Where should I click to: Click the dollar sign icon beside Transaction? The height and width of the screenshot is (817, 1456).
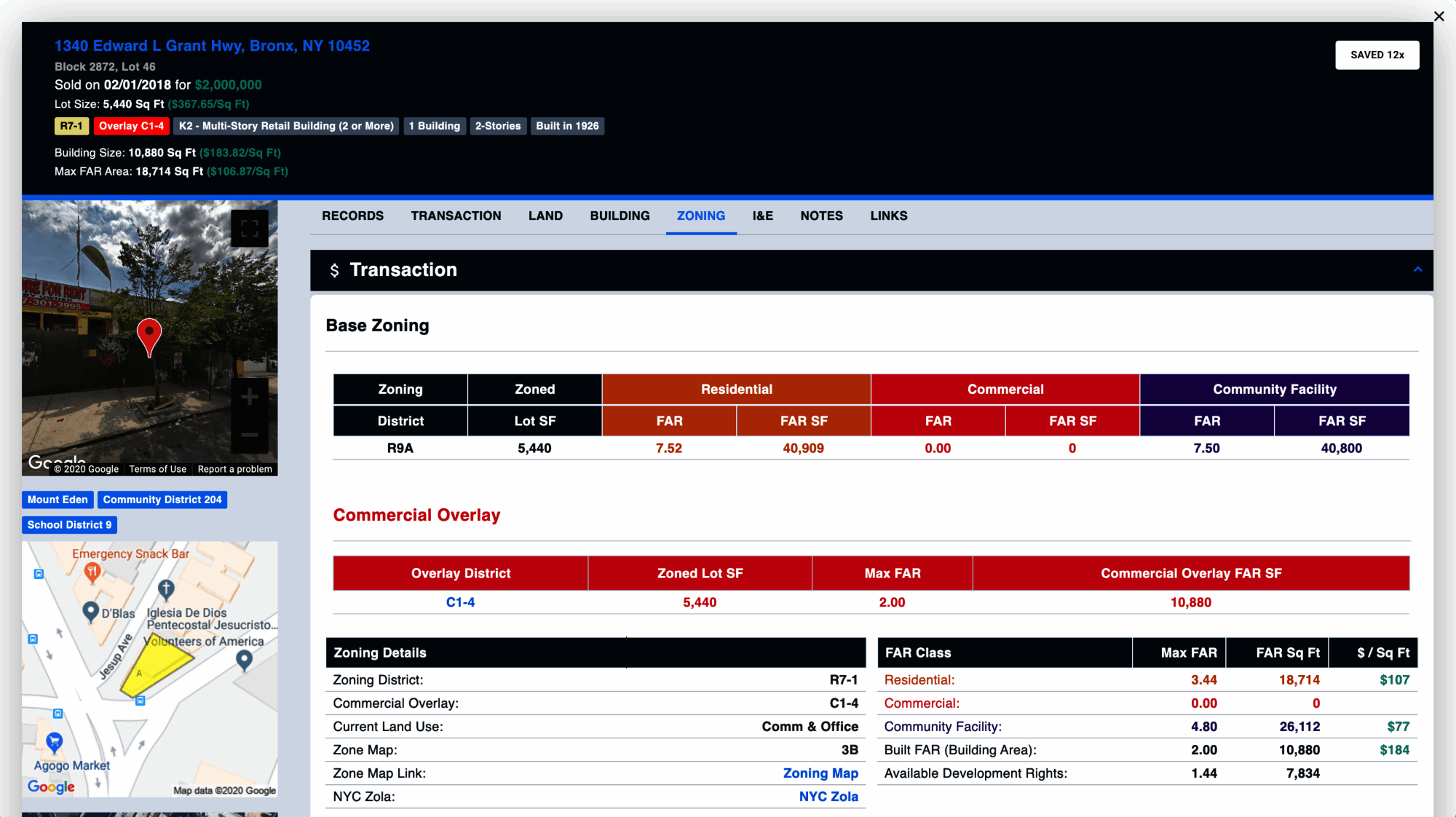tap(334, 271)
